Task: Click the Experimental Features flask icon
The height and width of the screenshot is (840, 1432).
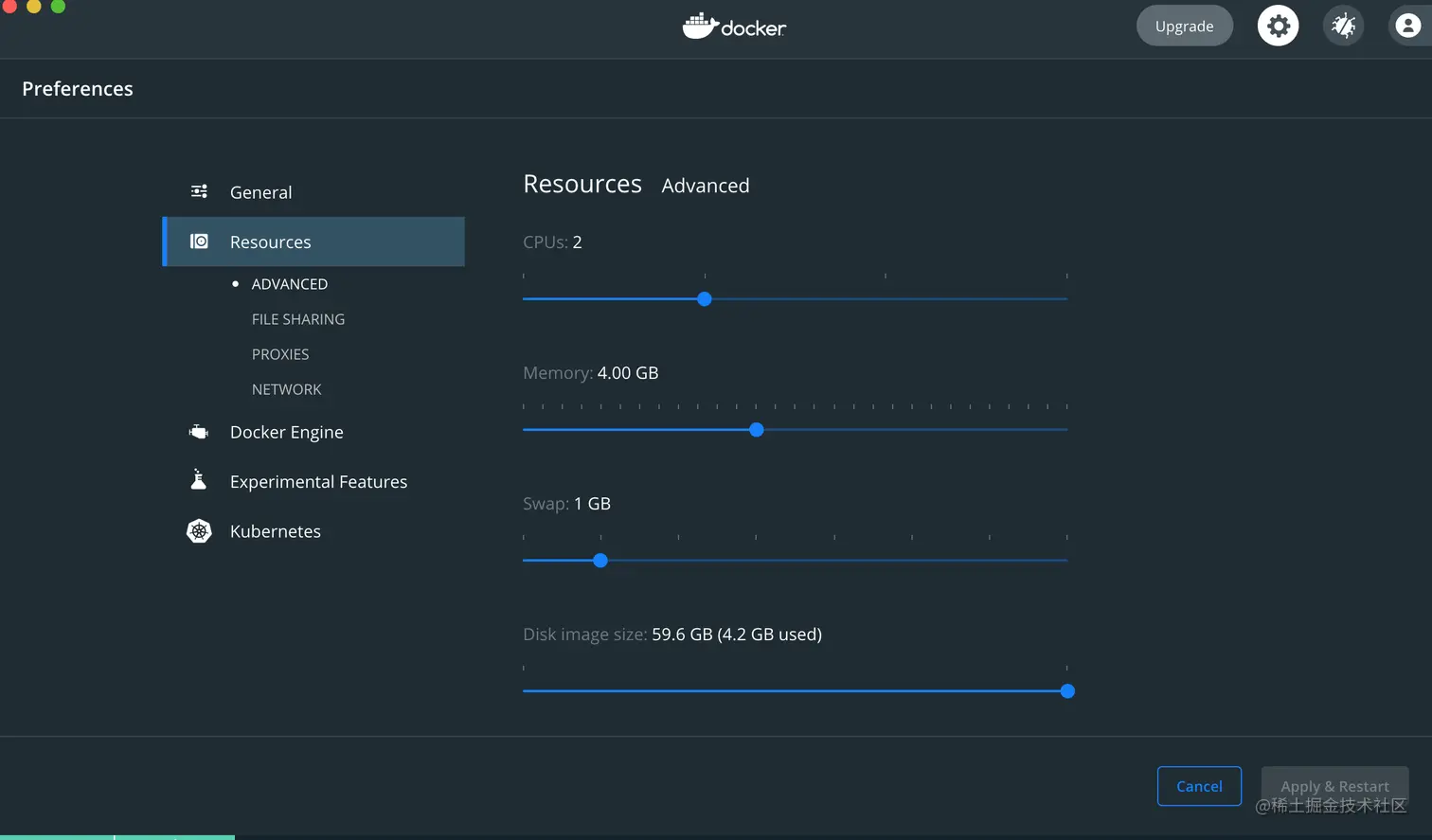Action: pyautogui.click(x=199, y=480)
